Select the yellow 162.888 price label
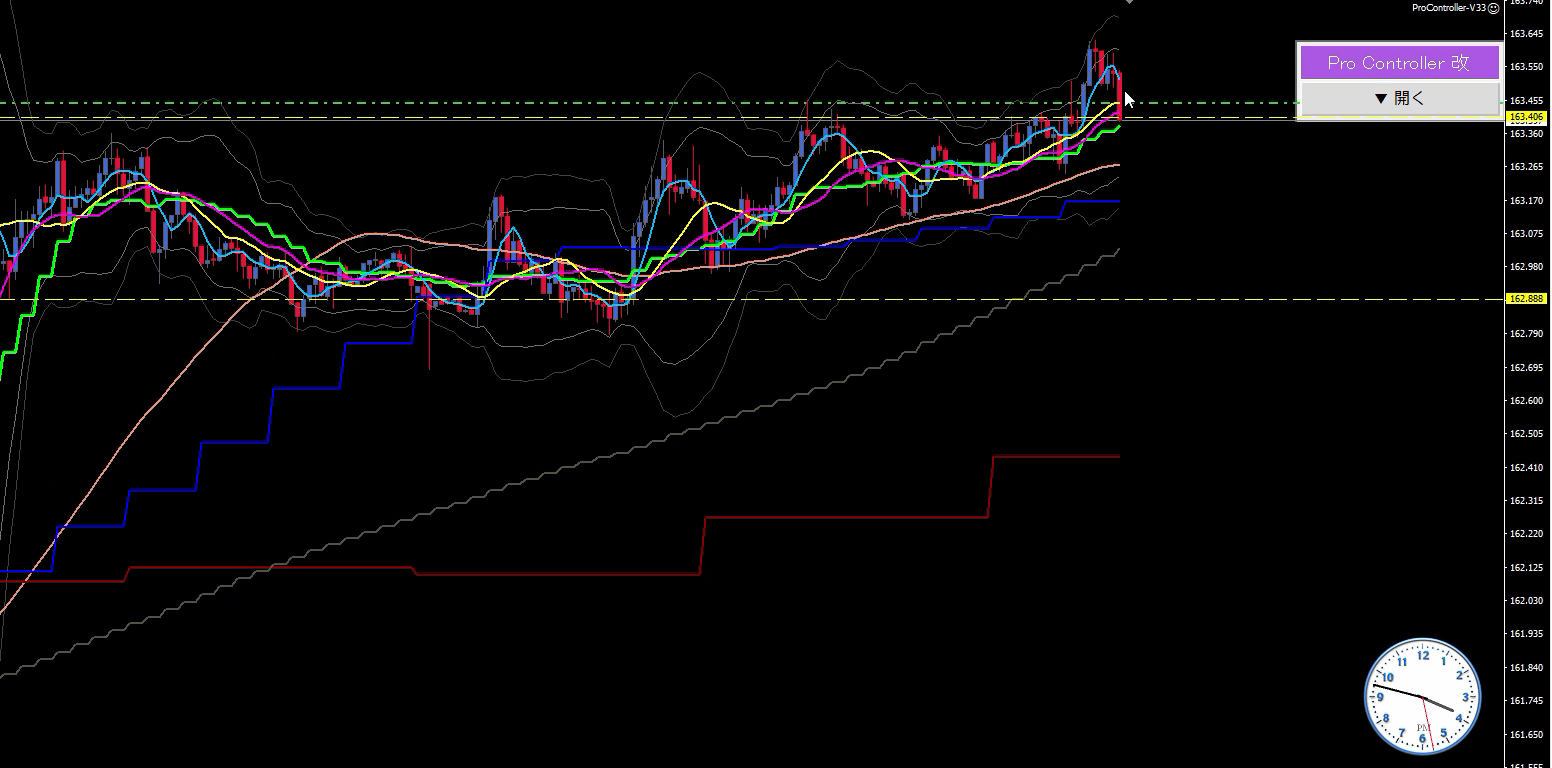The height and width of the screenshot is (768, 1552). [1526, 299]
